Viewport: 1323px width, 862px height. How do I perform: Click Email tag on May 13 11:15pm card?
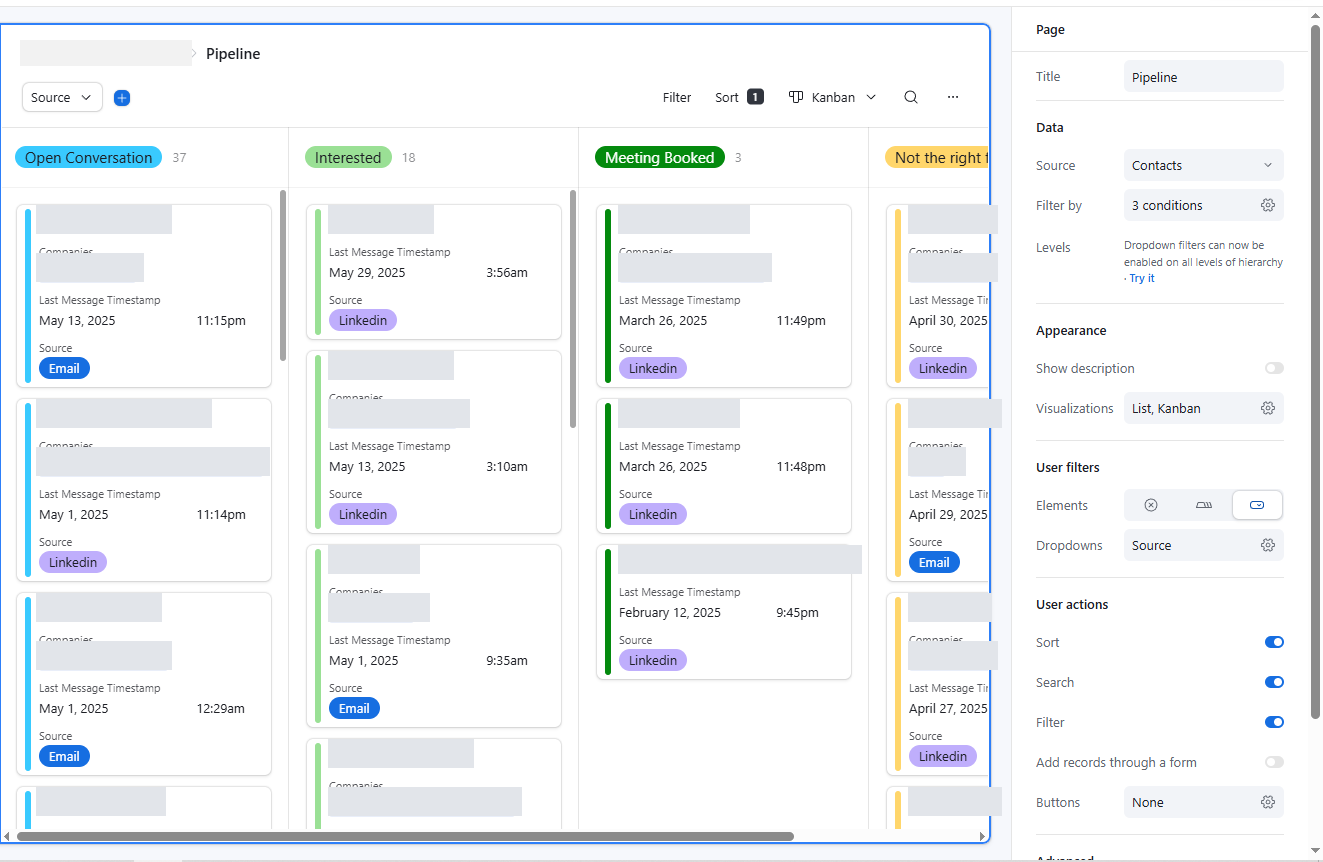[65, 368]
